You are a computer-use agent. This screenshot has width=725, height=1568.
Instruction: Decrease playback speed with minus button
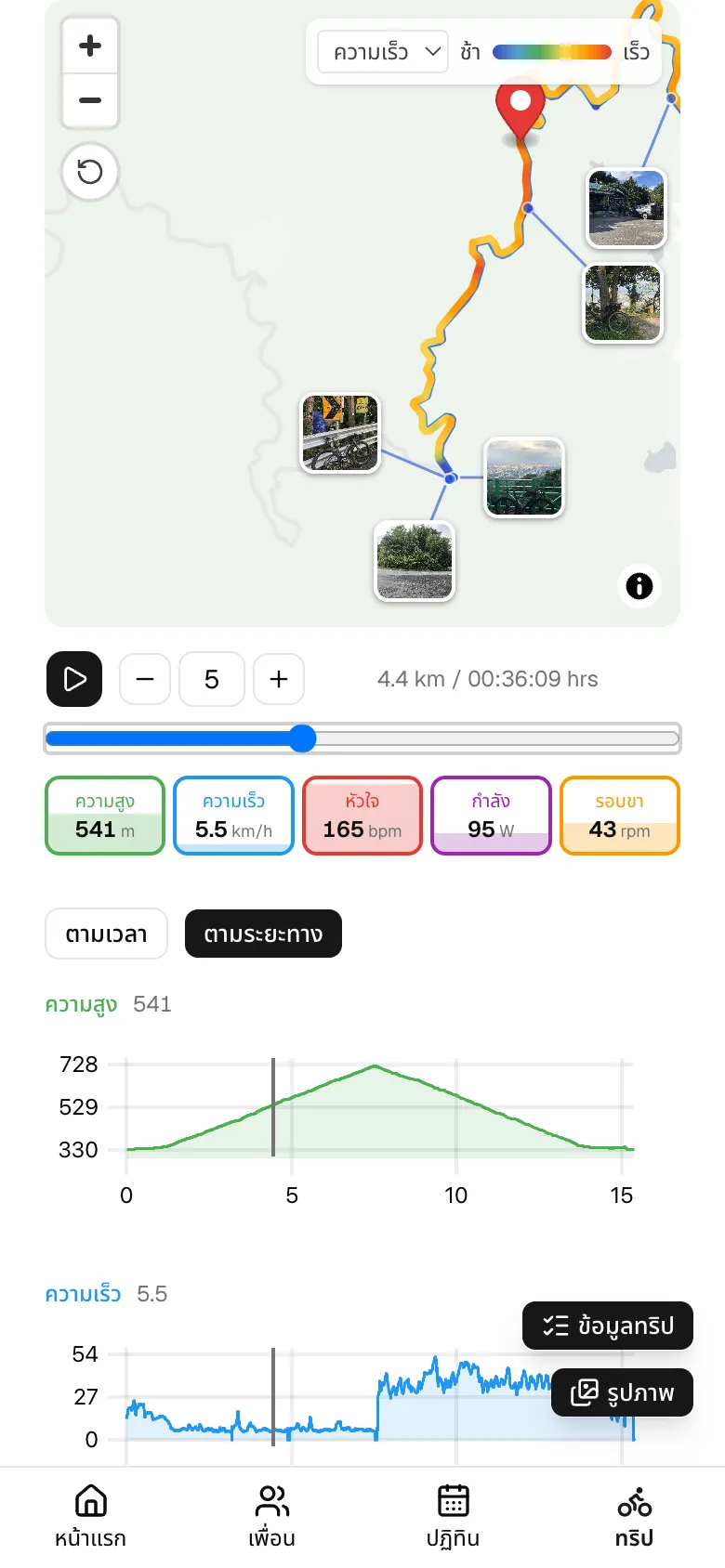pyautogui.click(x=145, y=679)
